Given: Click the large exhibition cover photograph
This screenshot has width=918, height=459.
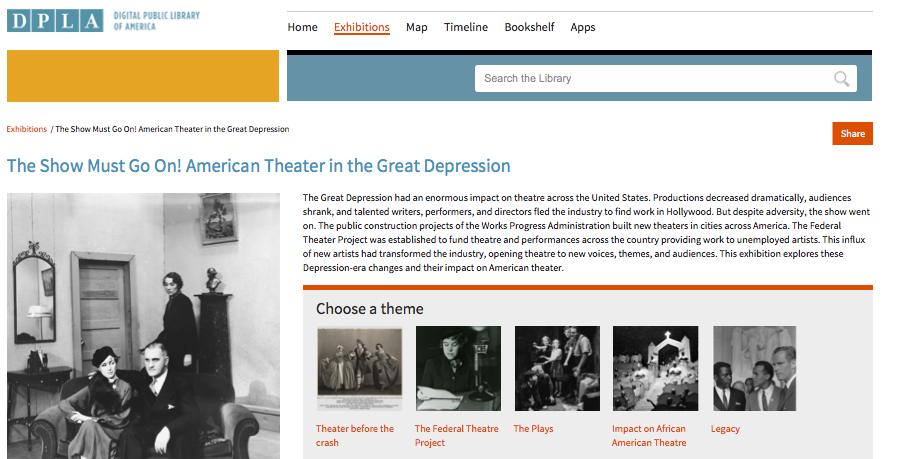Looking at the screenshot, I should 143,325.
